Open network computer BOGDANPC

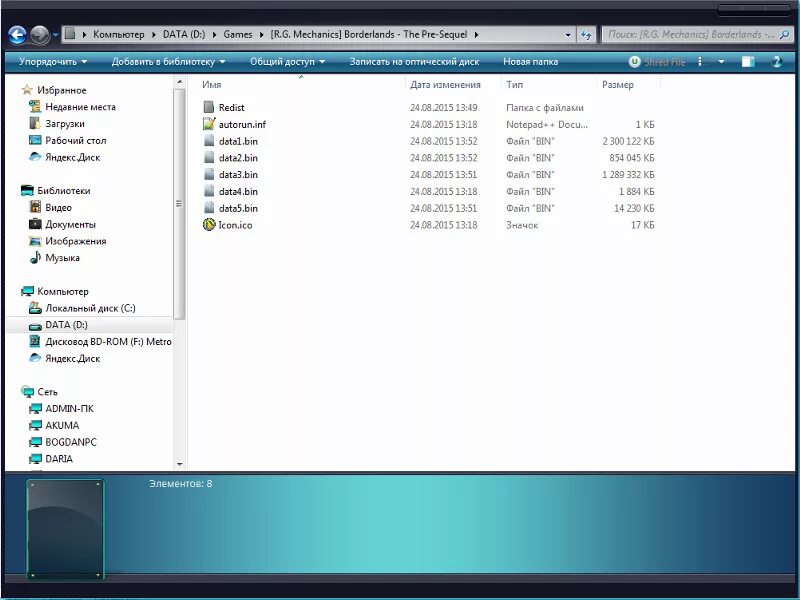(62, 442)
